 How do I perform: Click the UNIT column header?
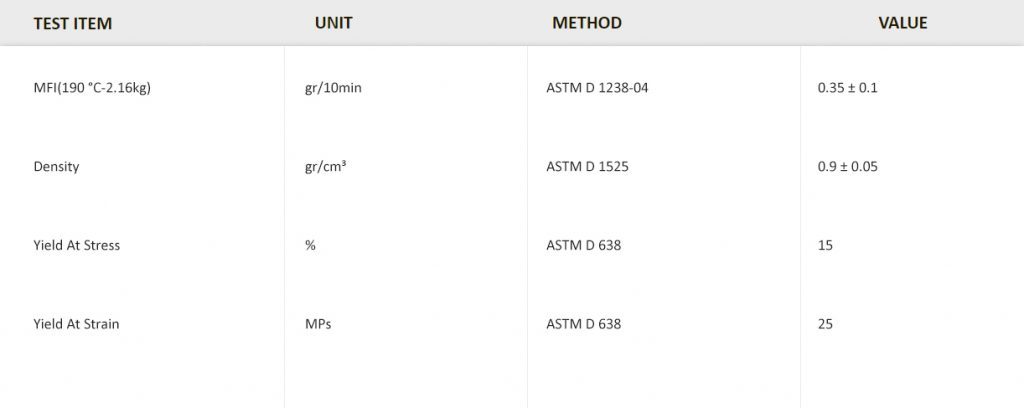click(x=333, y=23)
